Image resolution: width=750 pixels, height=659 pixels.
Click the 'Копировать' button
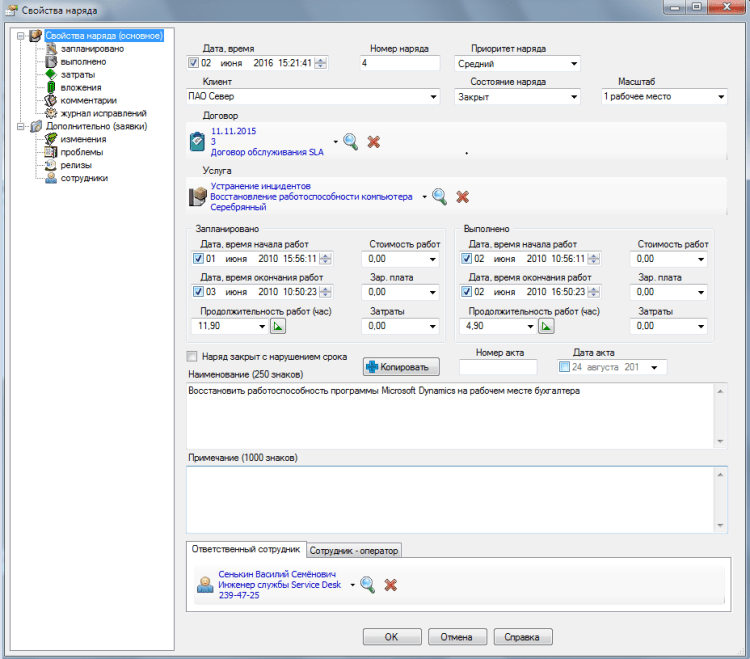coord(401,367)
